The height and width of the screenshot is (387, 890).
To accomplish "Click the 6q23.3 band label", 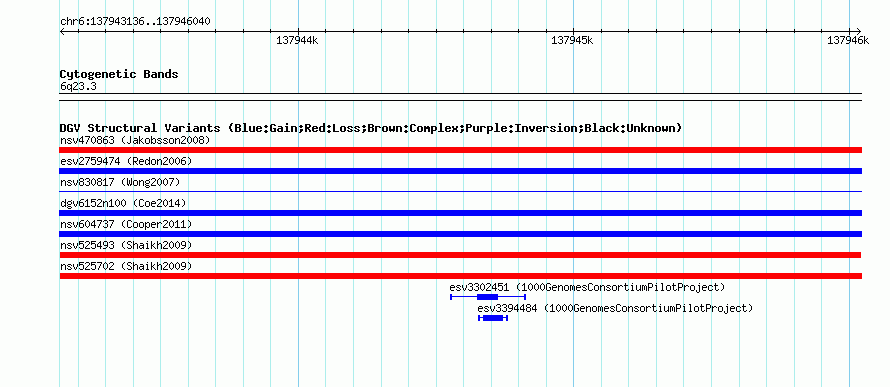I will (78, 86).
